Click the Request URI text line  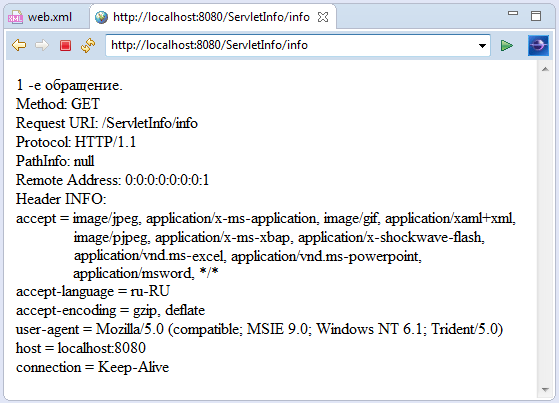pos(107,123)
